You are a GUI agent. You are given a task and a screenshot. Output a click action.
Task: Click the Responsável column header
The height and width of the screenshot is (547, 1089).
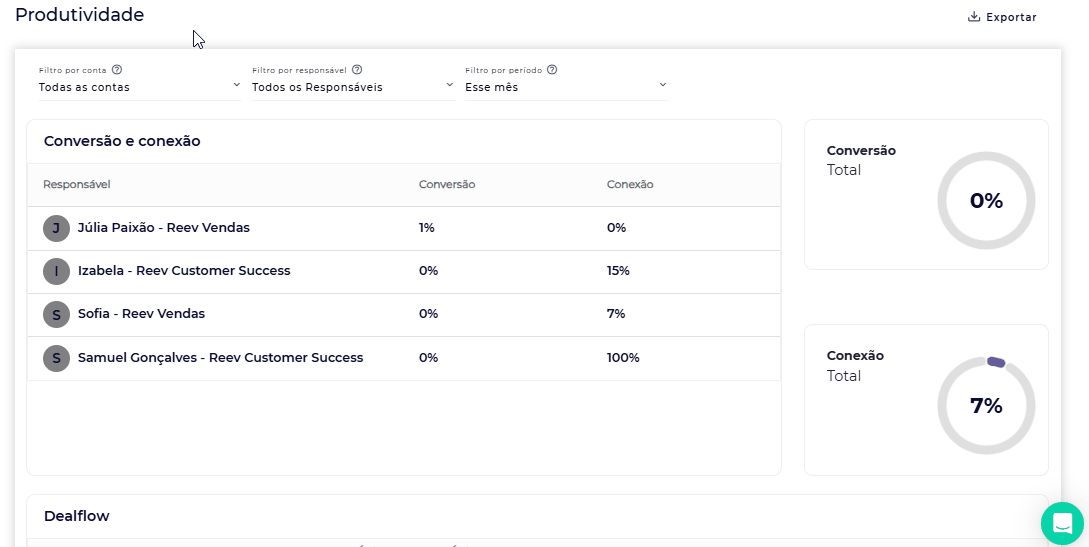(76, 185)
